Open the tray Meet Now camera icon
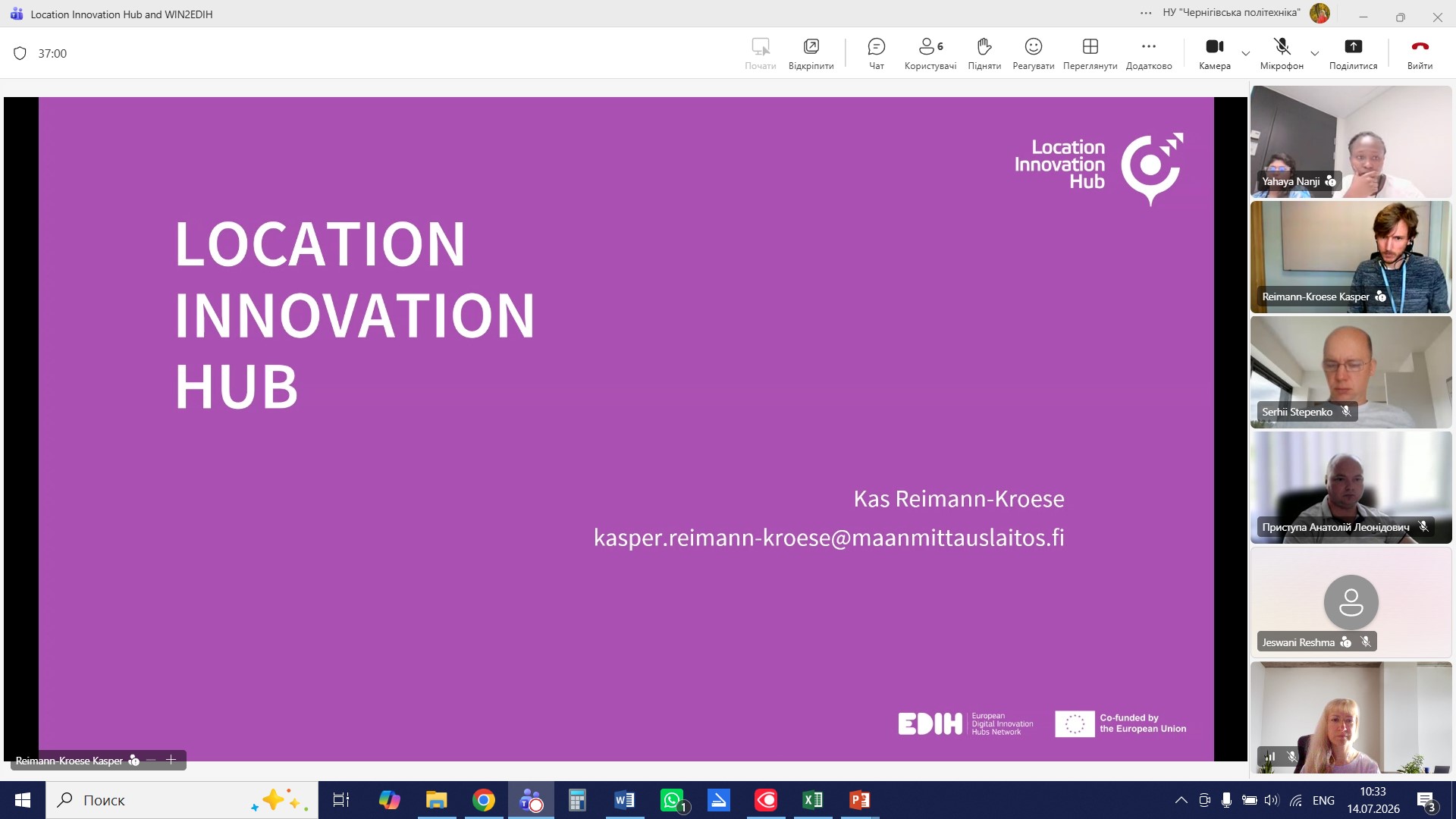Screen dimensions: 1456x819 click(x=1204, y=800)
